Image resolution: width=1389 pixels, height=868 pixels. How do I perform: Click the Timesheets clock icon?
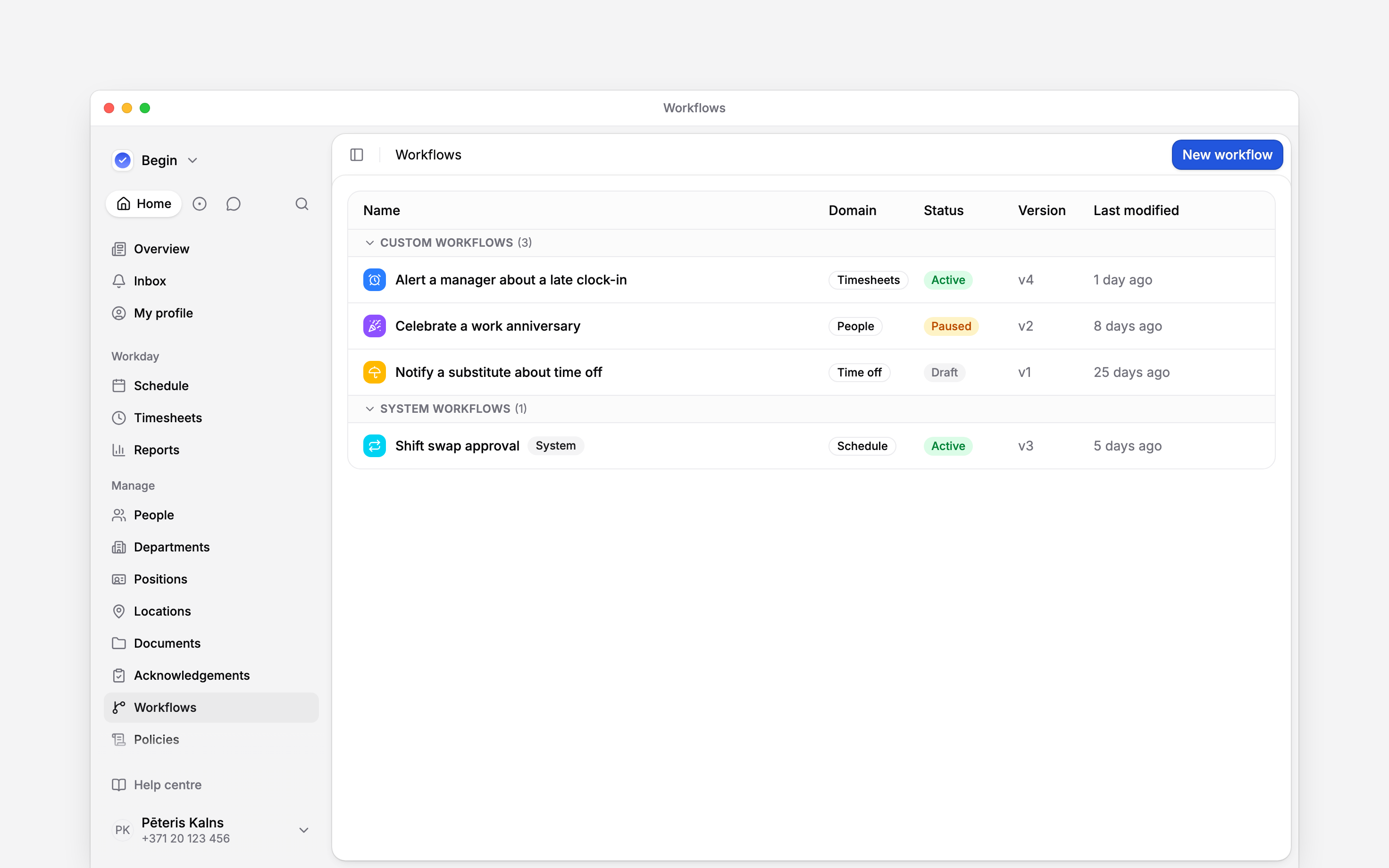click(119, 418)
